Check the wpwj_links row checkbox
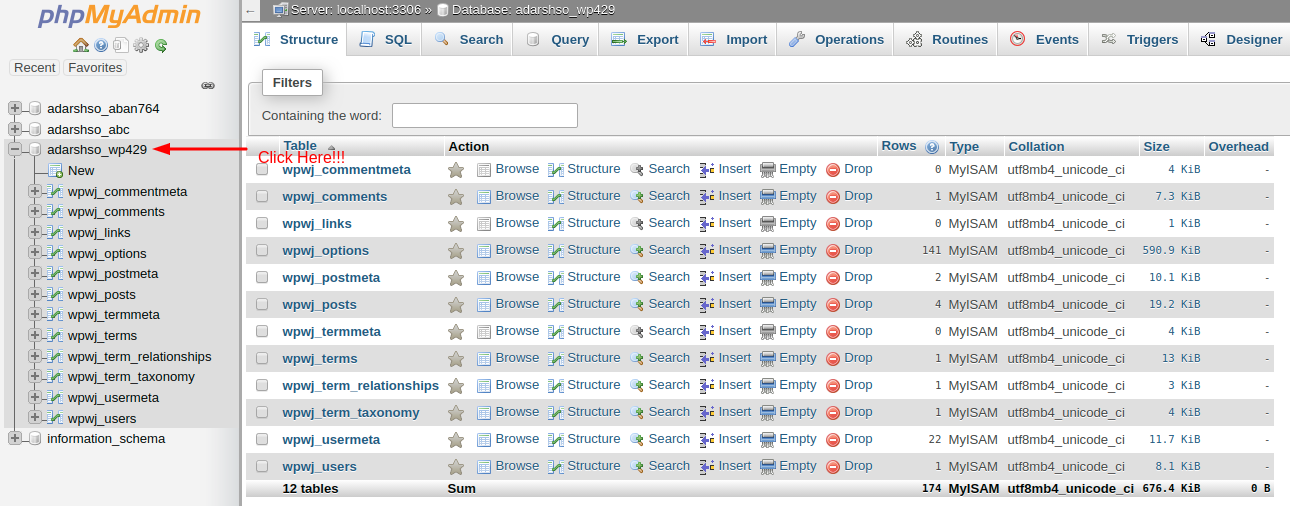Screen dimensions: 1290x506 (x=262, y=224)
